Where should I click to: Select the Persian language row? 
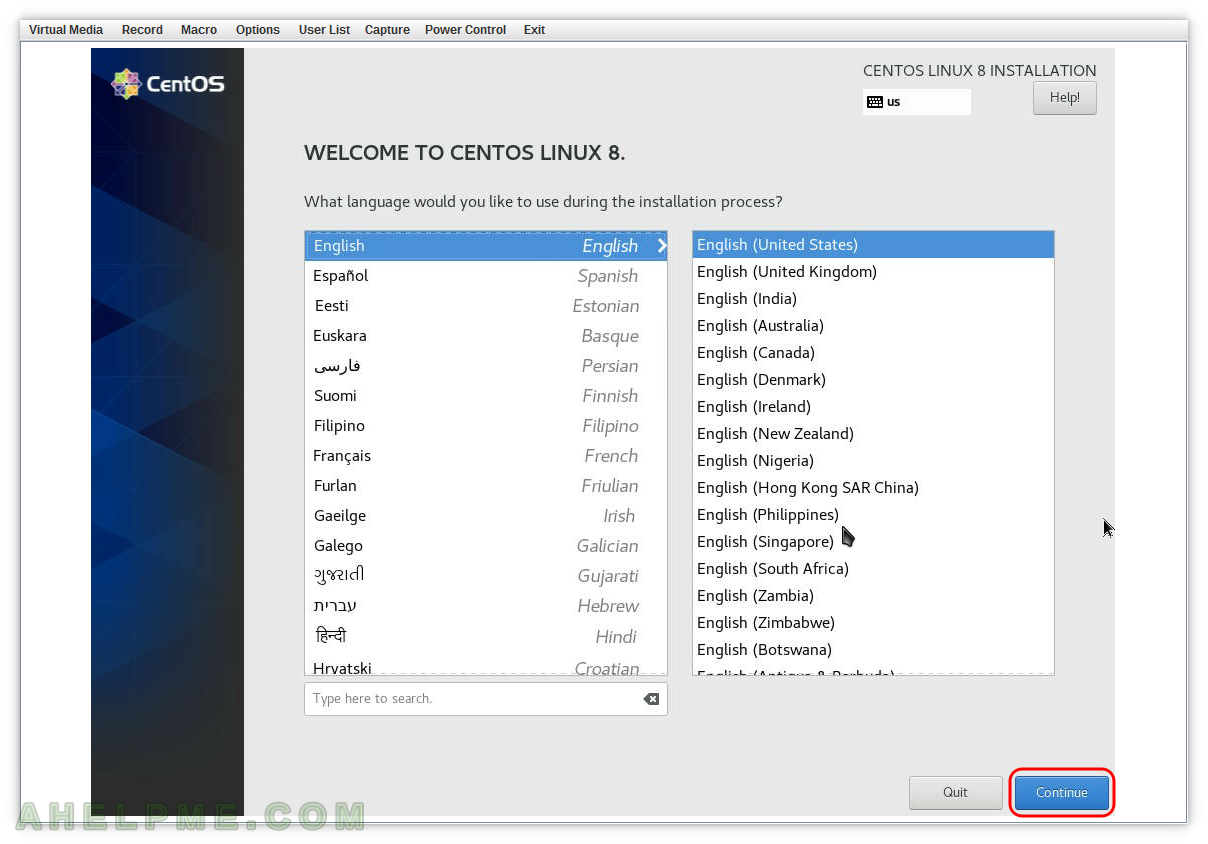(486, 366)
